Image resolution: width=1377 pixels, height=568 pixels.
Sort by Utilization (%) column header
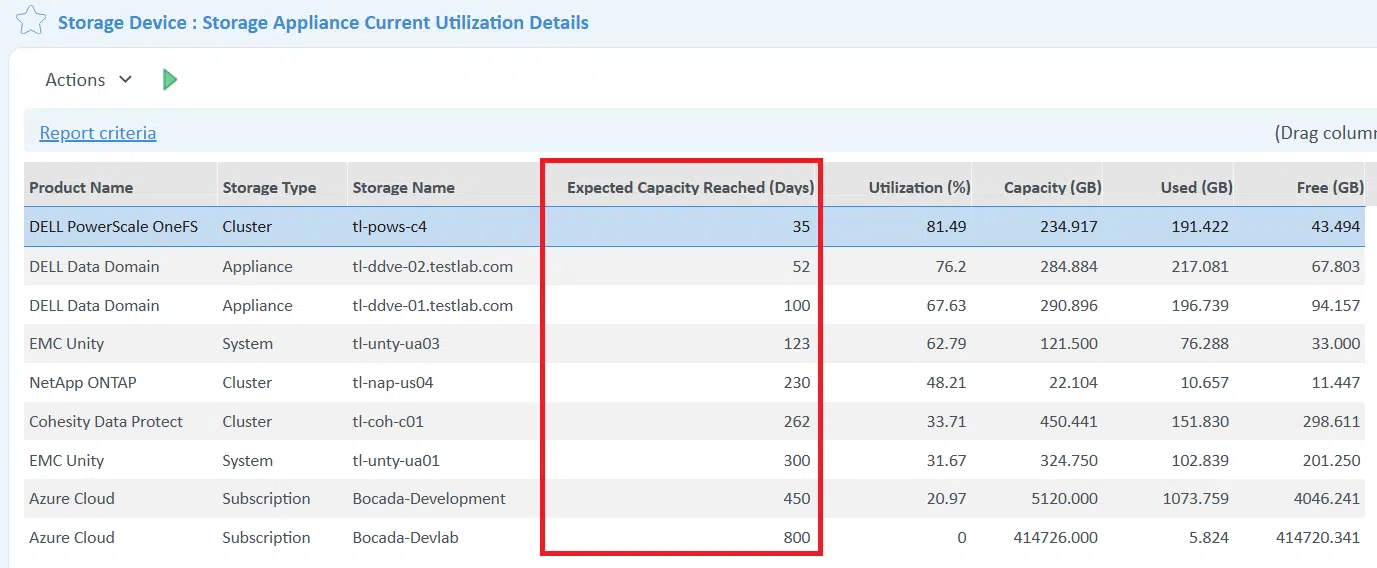(919, 187)
